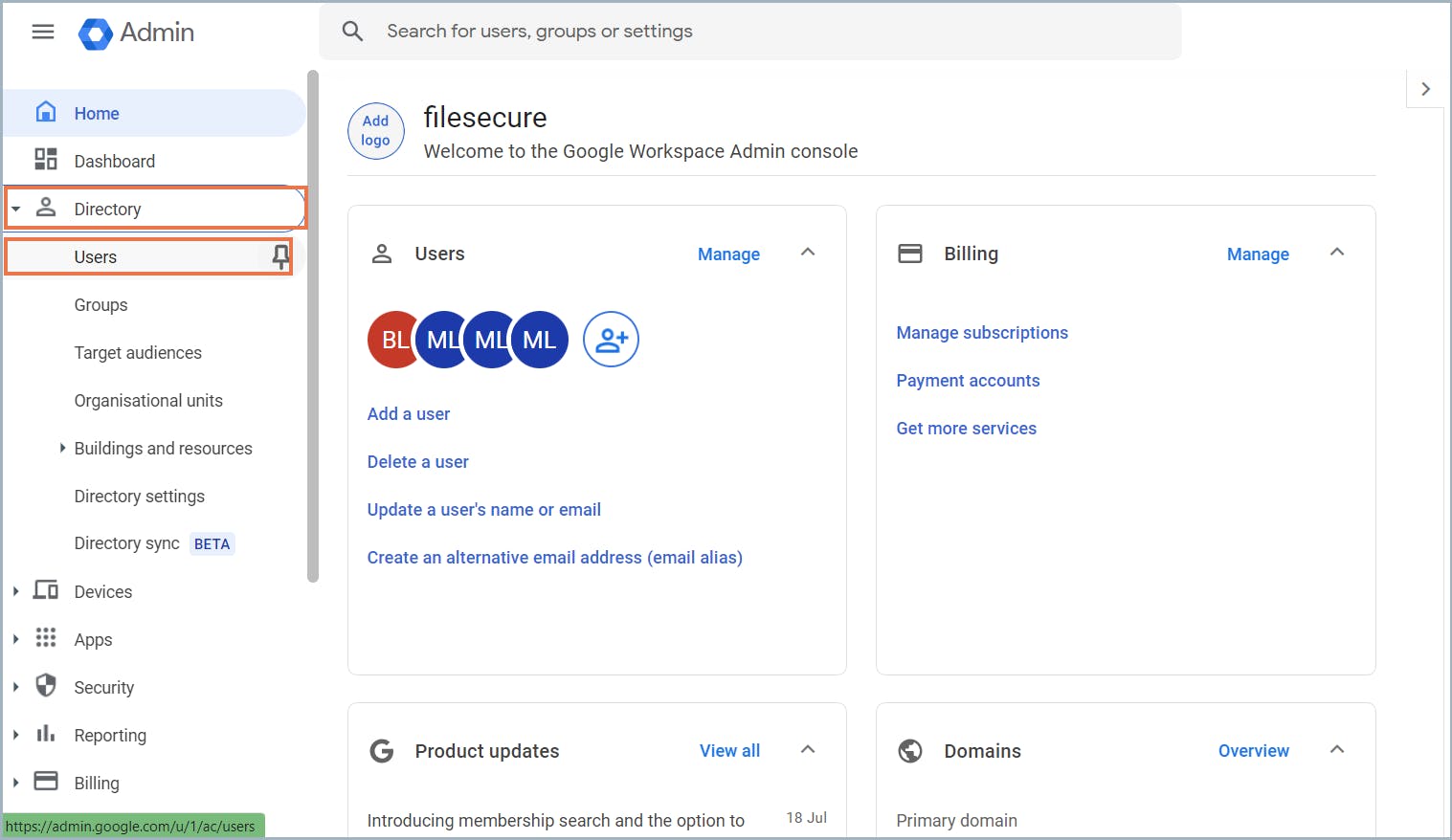
Task: Click the 'Introducing membership search' update text
Action: click(556, 820)
